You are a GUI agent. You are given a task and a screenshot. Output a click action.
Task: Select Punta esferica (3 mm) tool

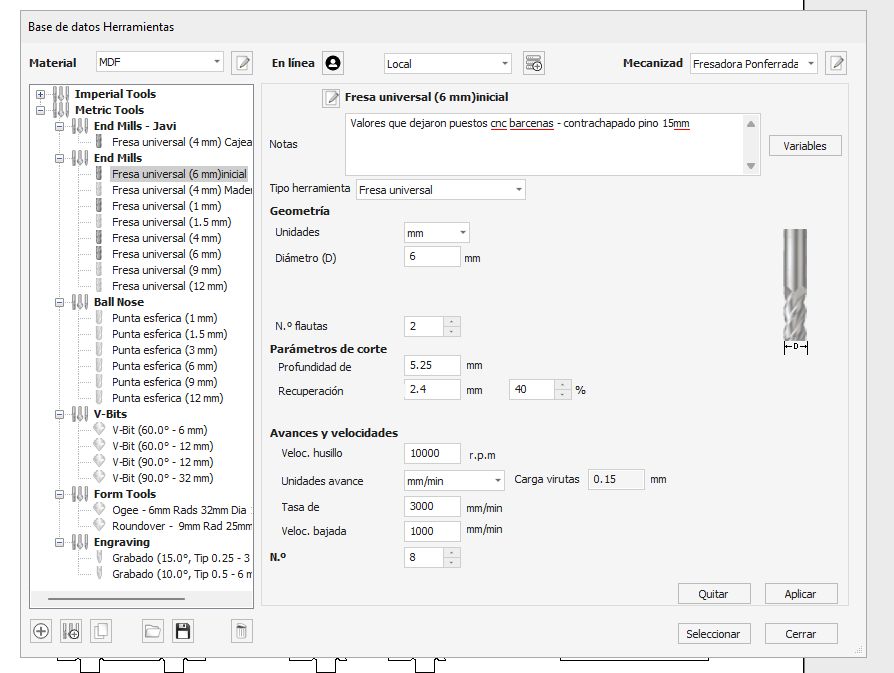(164, 350)
